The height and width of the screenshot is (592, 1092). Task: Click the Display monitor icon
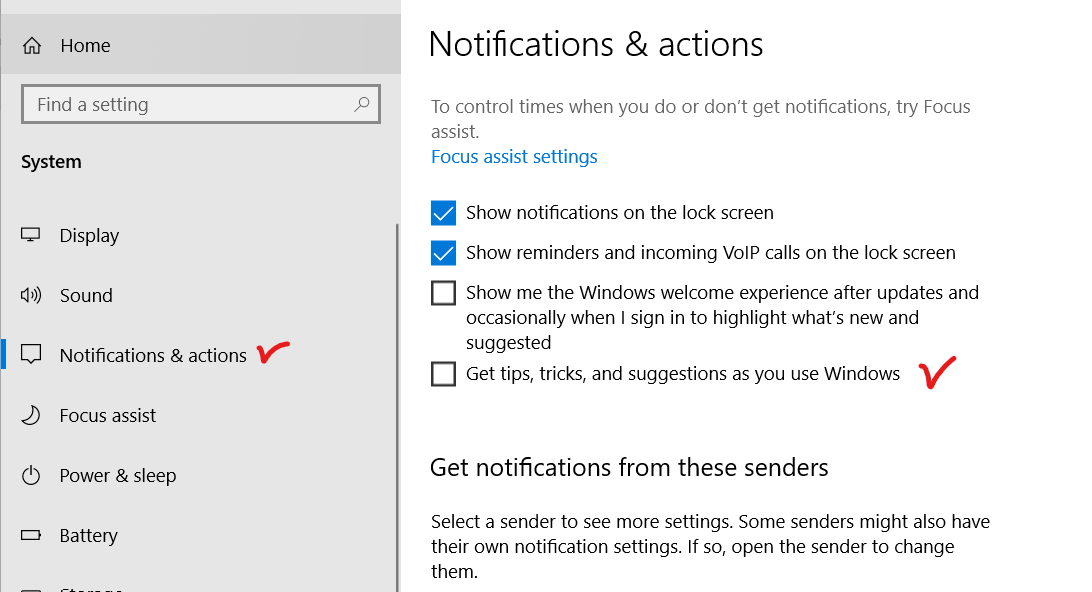coord(31,235)
